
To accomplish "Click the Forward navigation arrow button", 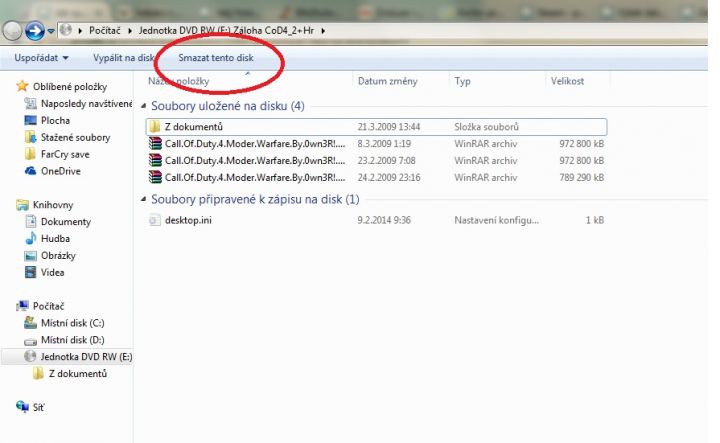I will (34, 31).
